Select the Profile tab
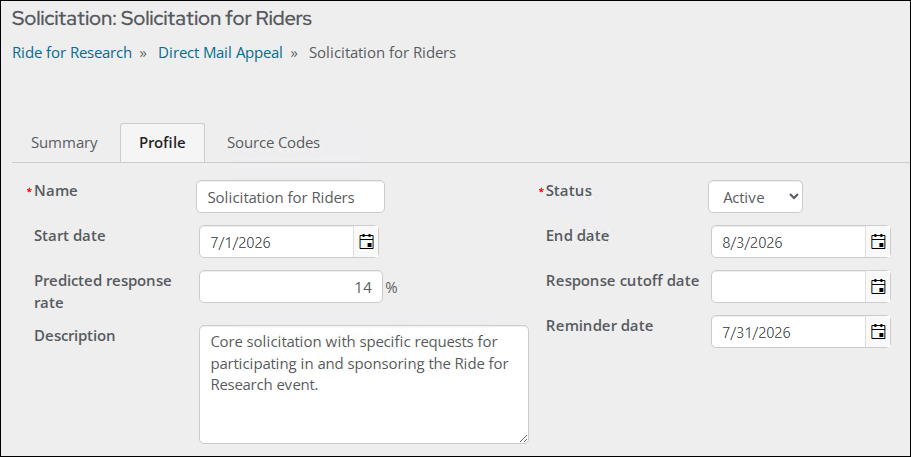Screen dimensions: 911x457 coord(162,143)
